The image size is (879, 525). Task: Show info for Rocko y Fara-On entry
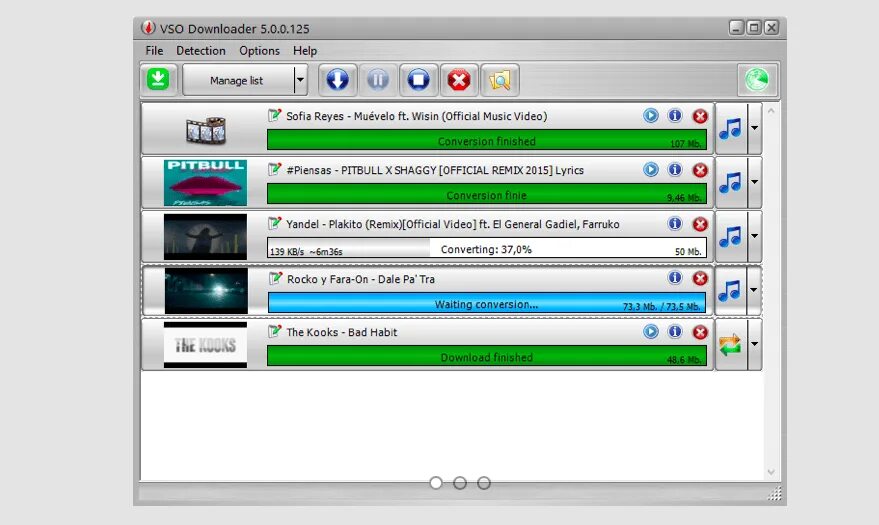[x=675, y=277]
